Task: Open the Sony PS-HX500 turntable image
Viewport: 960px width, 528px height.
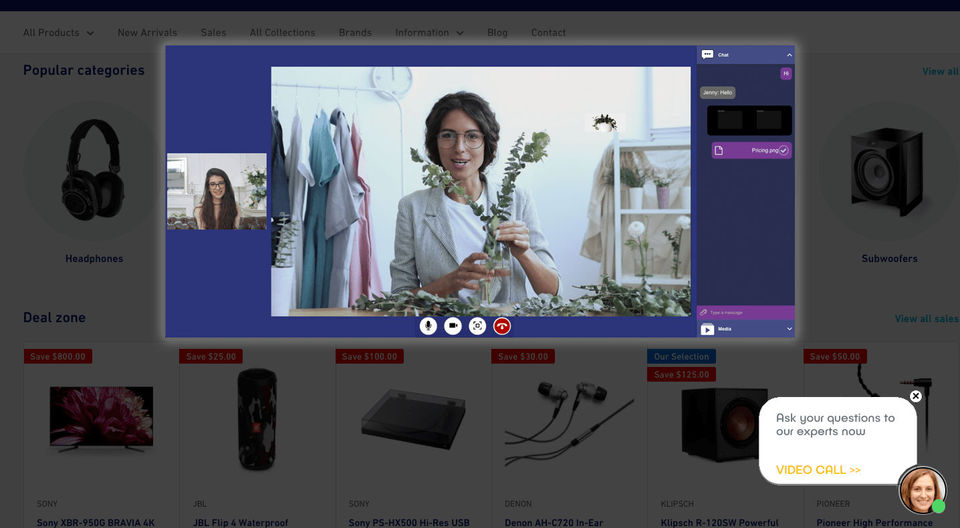Action: 413,420
